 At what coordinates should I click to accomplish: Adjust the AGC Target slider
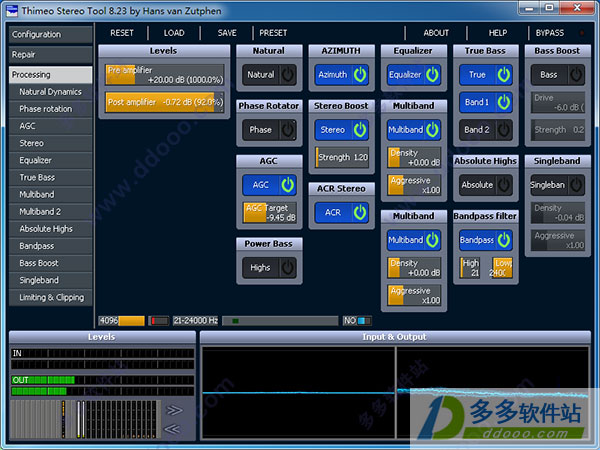270,212
